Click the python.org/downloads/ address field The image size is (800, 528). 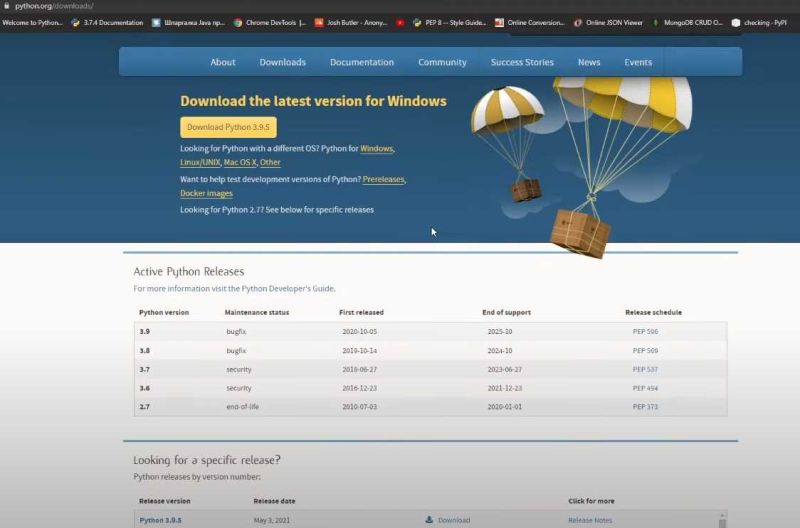(x=54, y=6)
